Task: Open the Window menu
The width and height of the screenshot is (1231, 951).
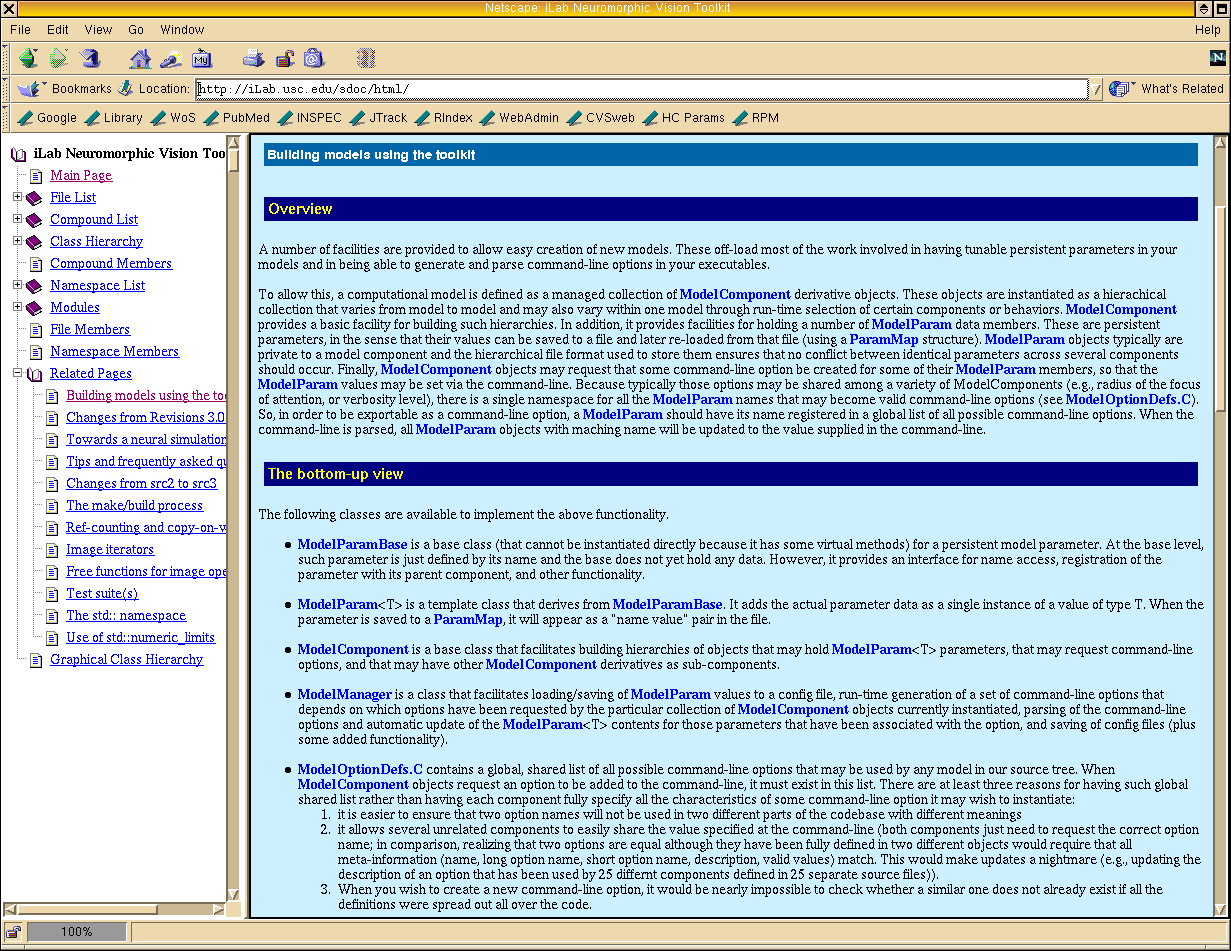Action: point(182,30)
